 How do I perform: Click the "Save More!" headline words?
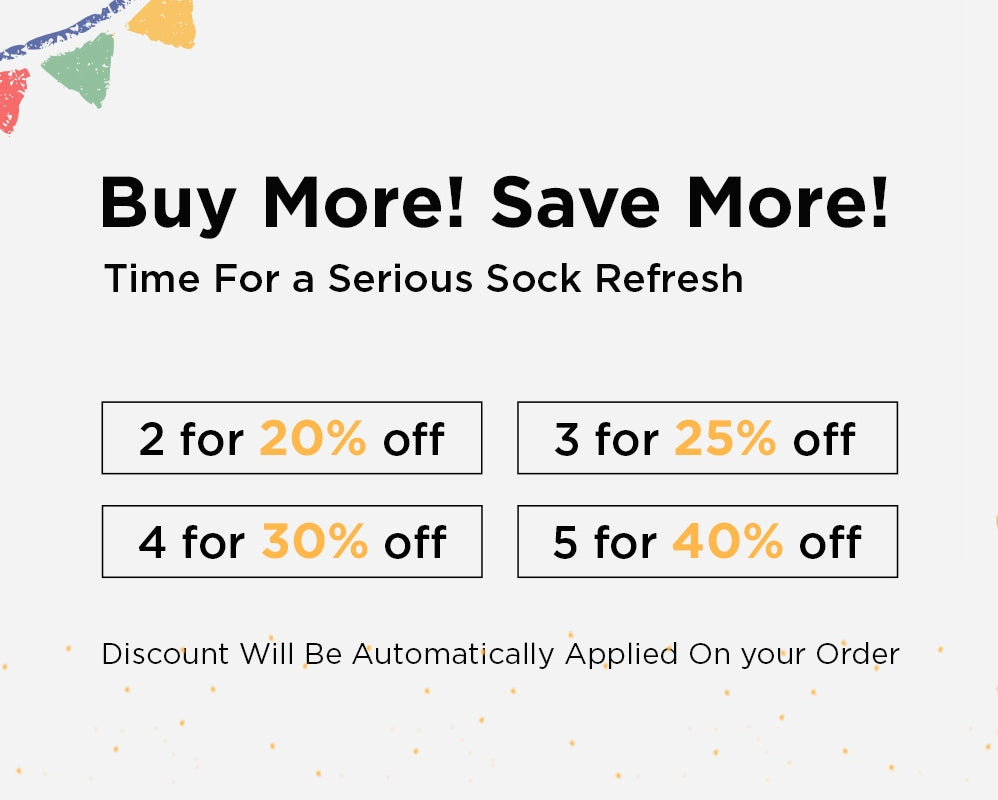[689, 203]
